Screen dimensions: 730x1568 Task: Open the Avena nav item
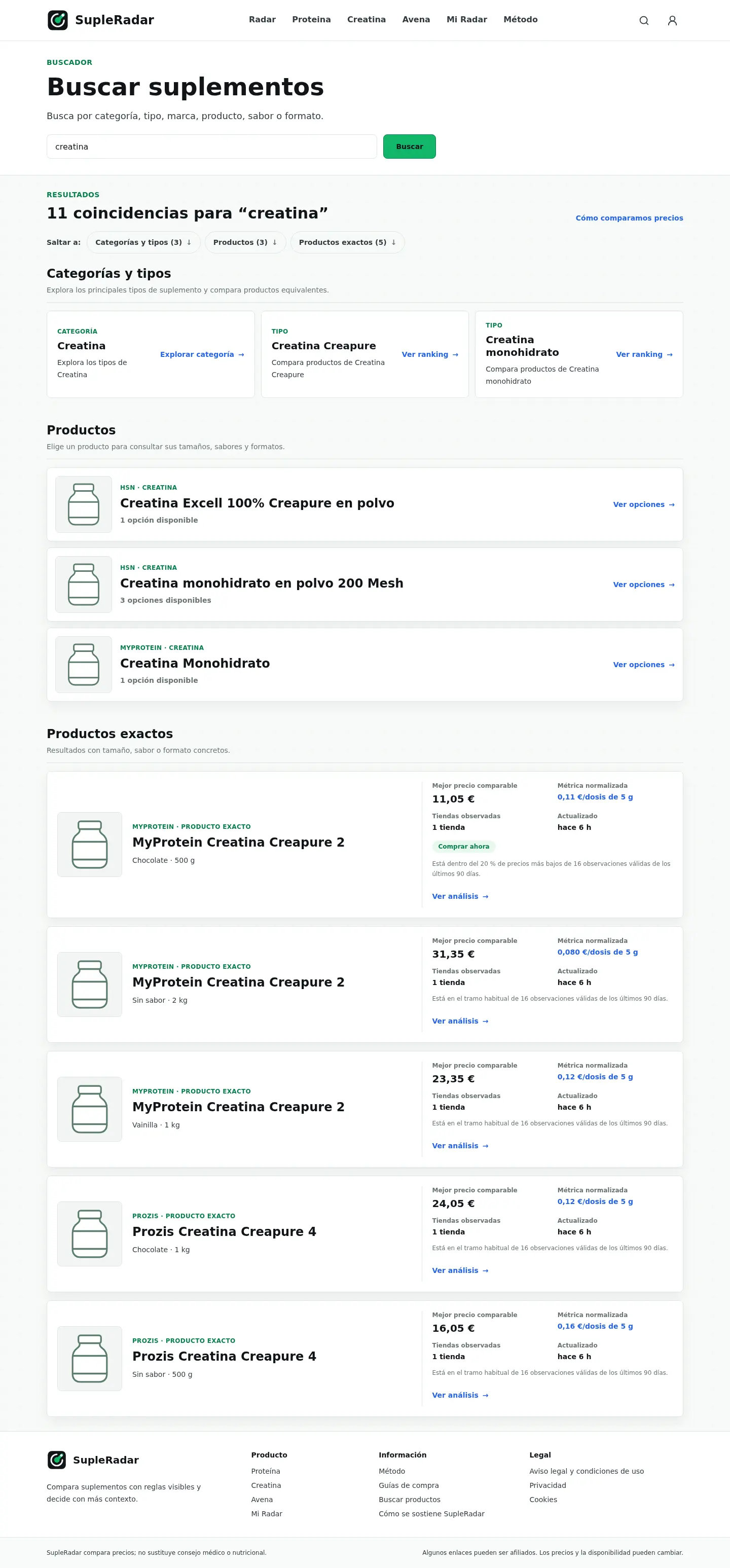(416, 19)
